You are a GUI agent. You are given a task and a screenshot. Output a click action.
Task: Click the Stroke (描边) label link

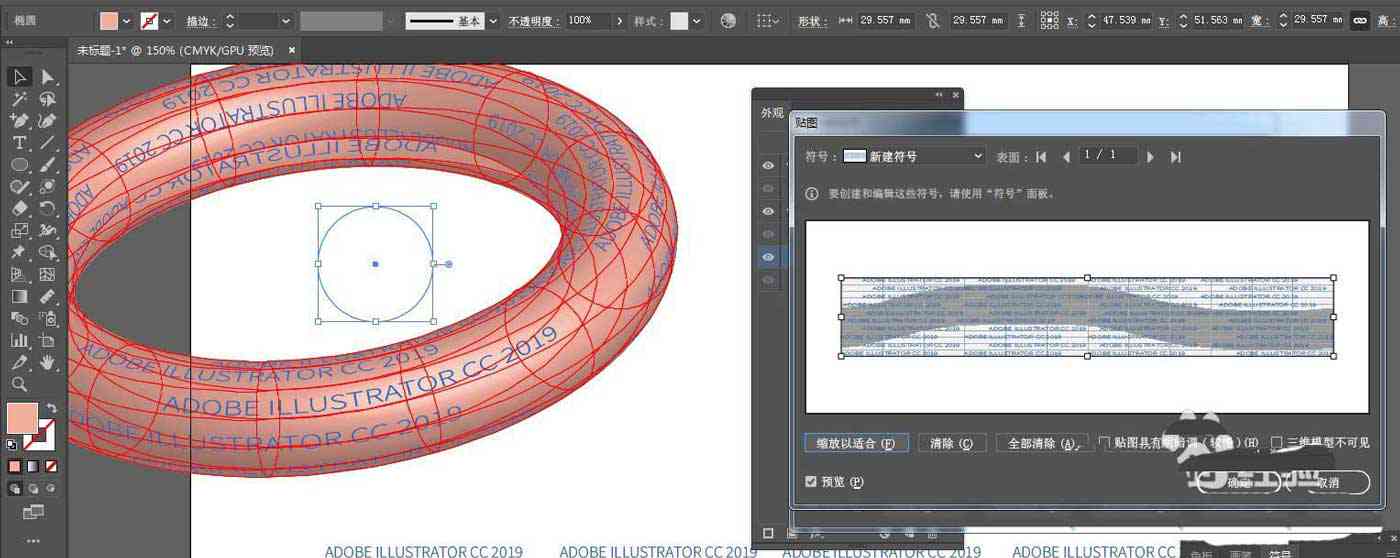(200, 20)
